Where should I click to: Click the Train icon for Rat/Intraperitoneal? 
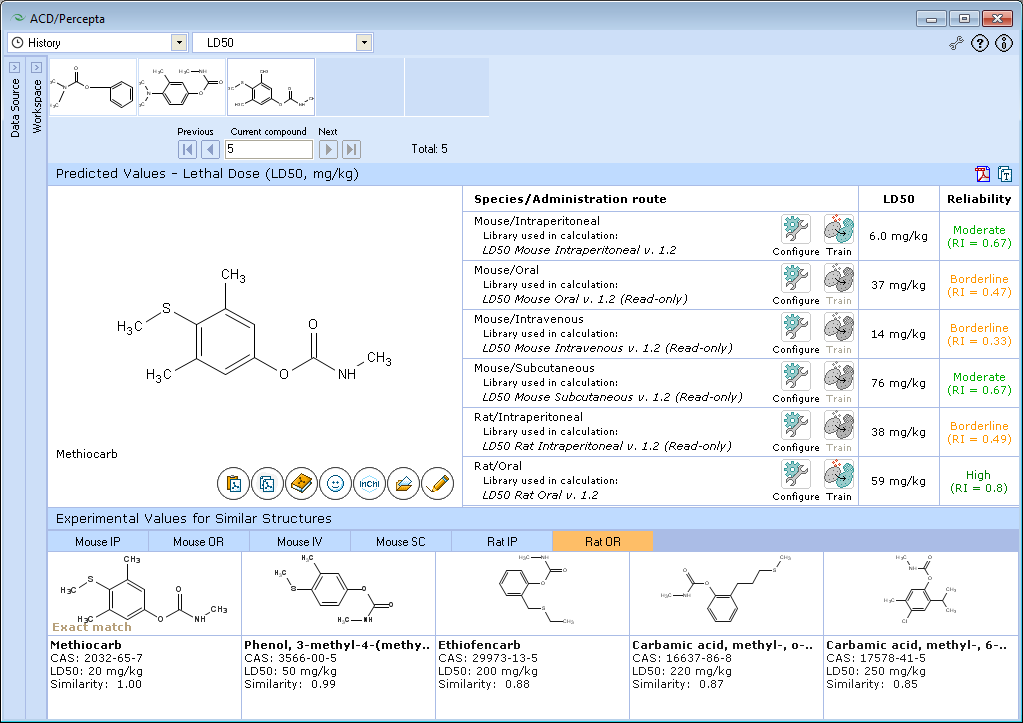[838, 425]
